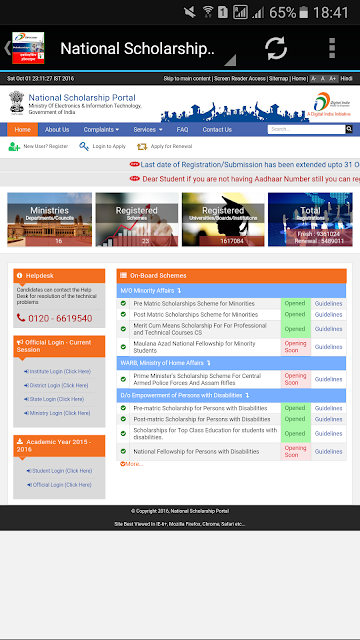Click the District Login link
This screenshot has height=640, width=360.
(56, 385)
